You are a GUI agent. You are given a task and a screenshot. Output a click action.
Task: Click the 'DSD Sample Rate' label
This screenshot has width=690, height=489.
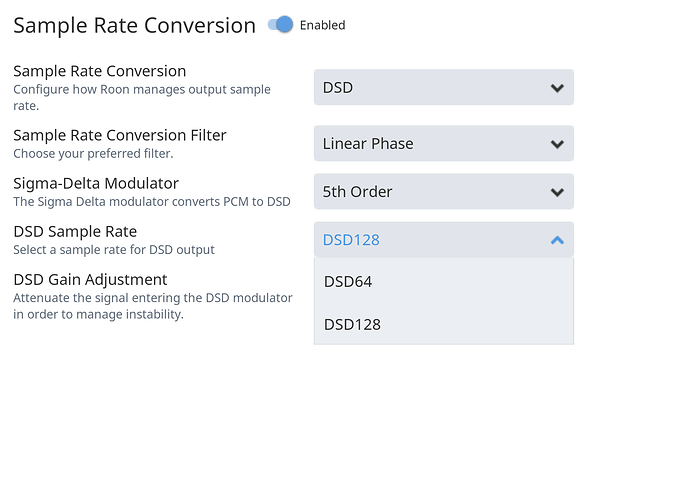[75, 232]
